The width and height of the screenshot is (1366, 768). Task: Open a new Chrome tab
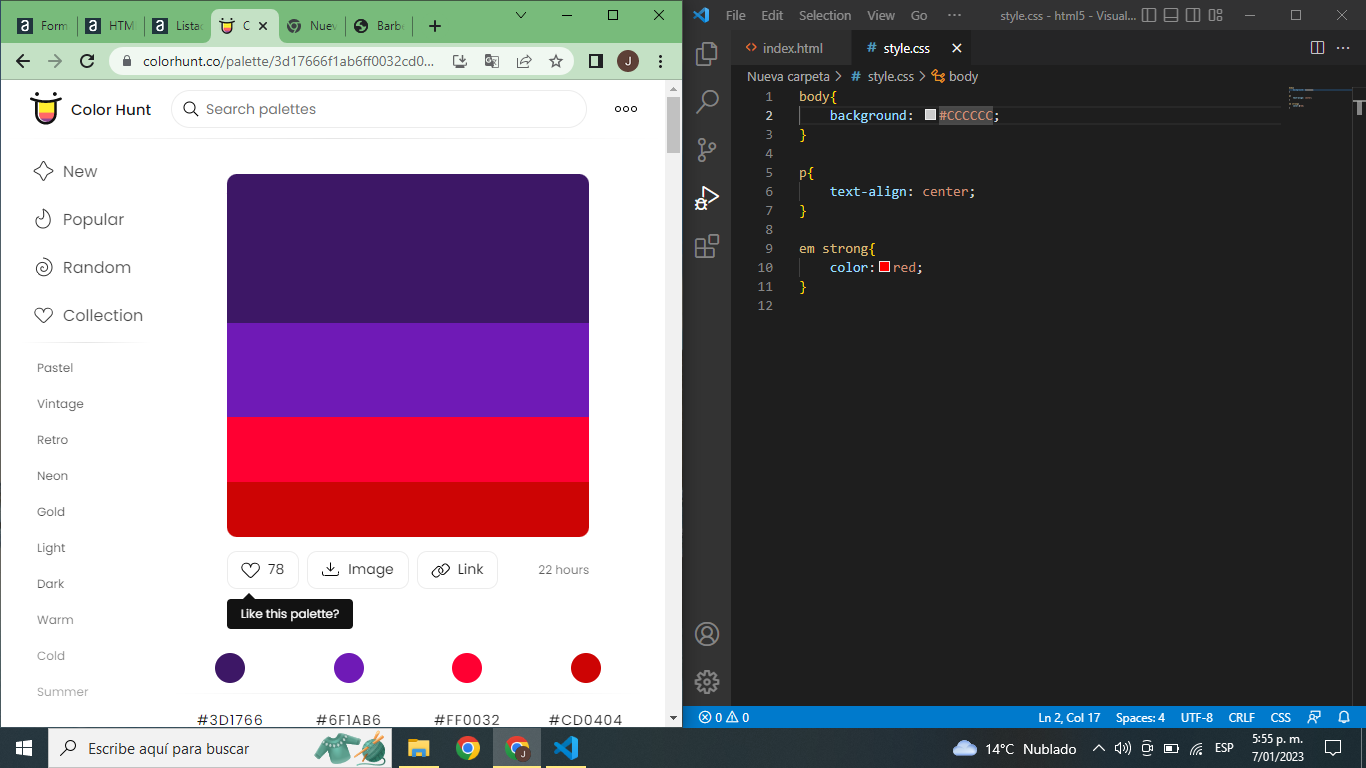click(434, 26)
